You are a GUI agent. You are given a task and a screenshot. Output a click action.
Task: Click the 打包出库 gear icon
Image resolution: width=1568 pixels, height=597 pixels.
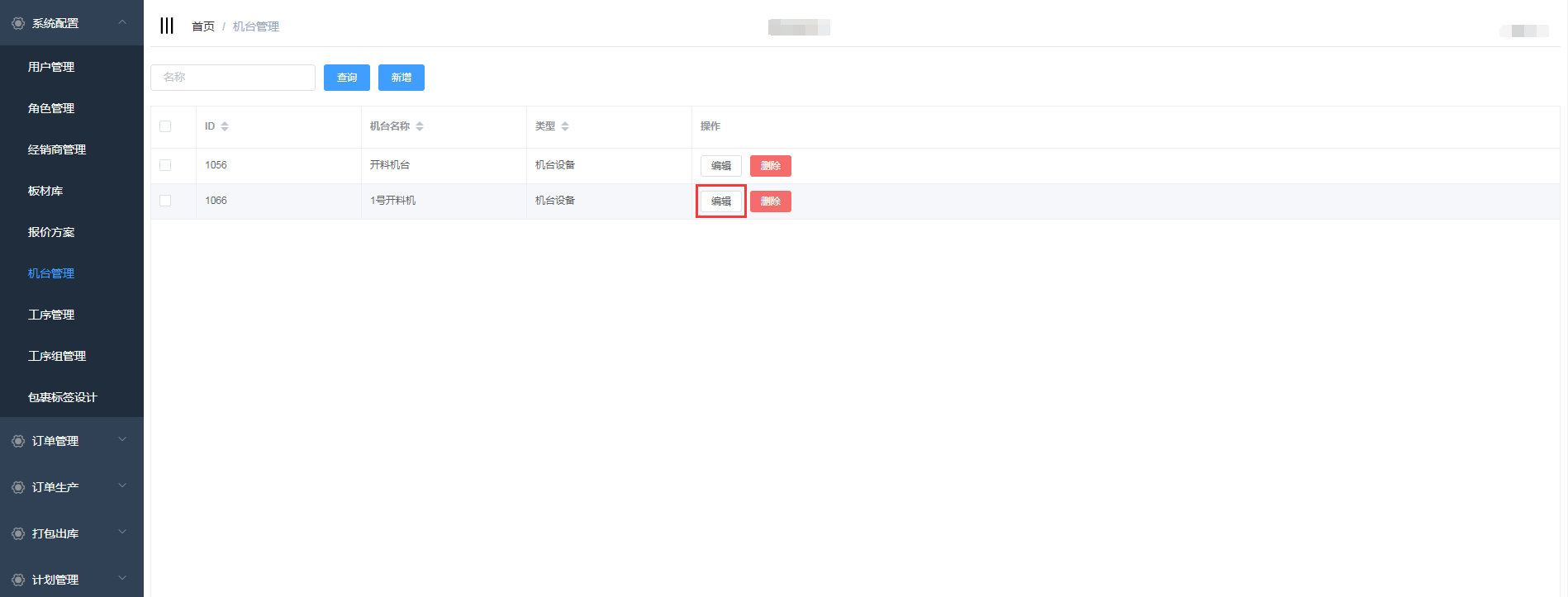[18, 533]
